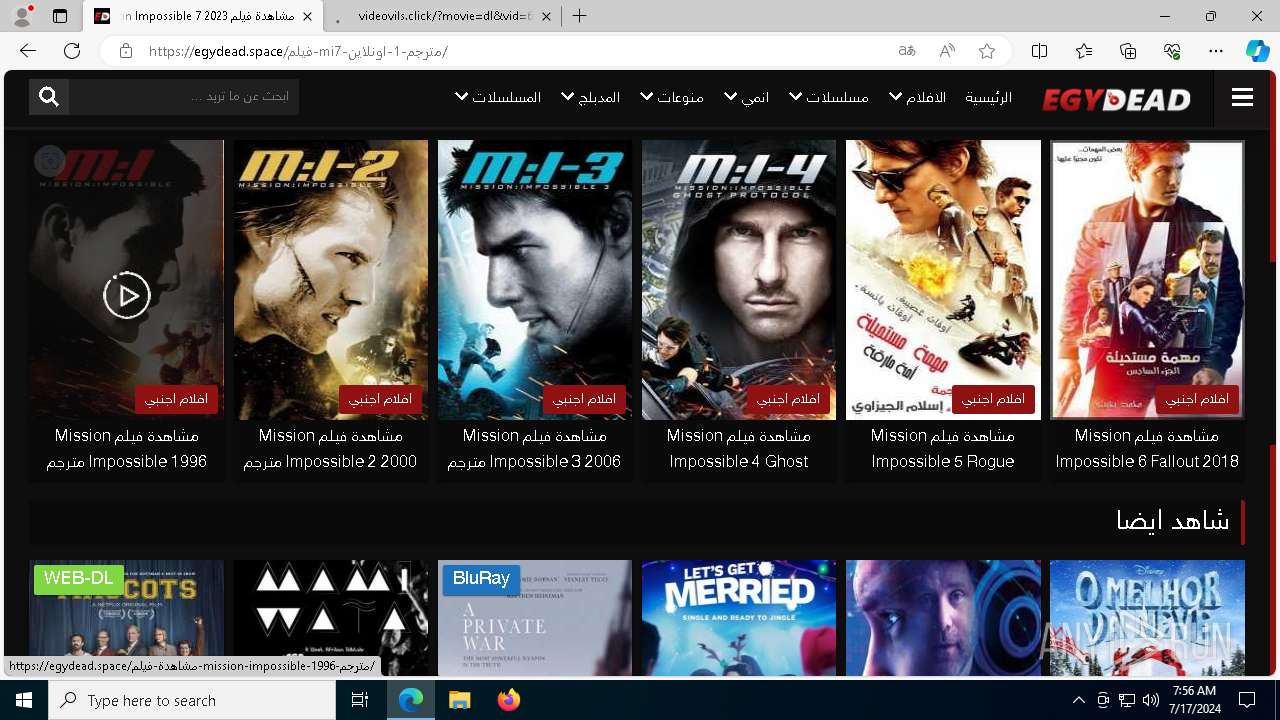This screenshot has width=1280, height=720.
Task: Open File Explorer from the taskbar
Action: 459,700
